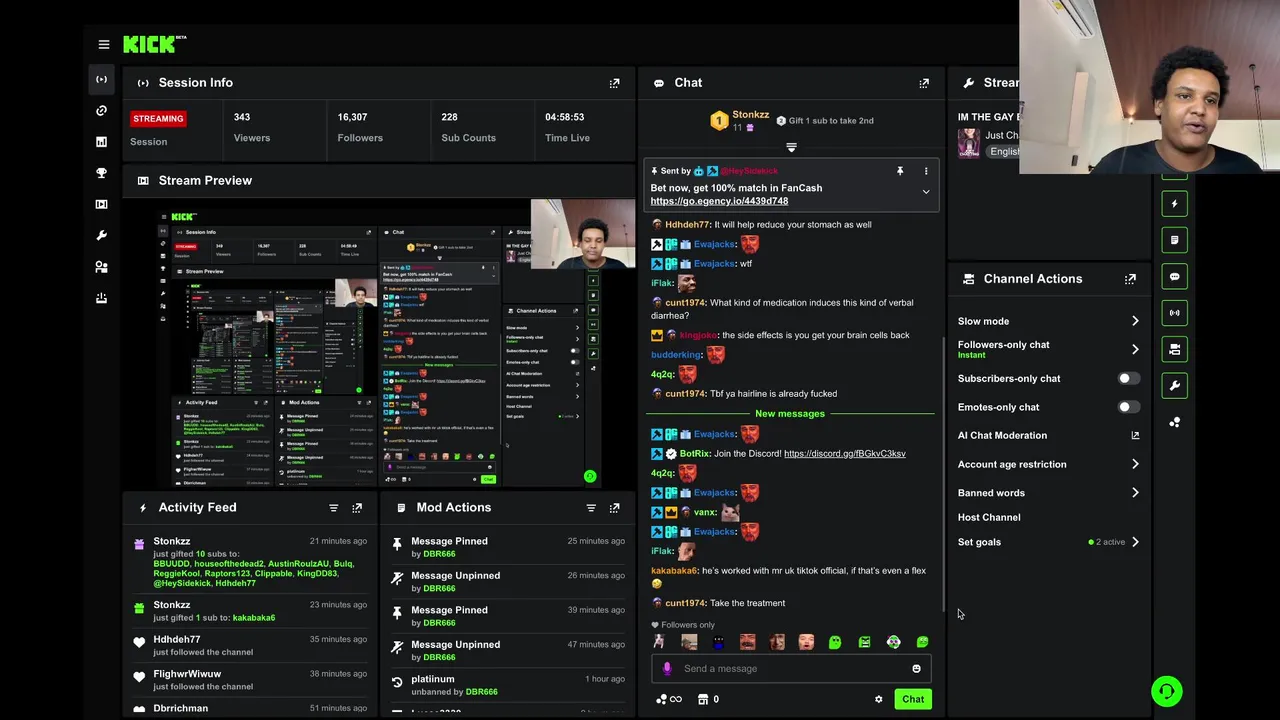Pop out the Activity Feed panel

point(357,508)
